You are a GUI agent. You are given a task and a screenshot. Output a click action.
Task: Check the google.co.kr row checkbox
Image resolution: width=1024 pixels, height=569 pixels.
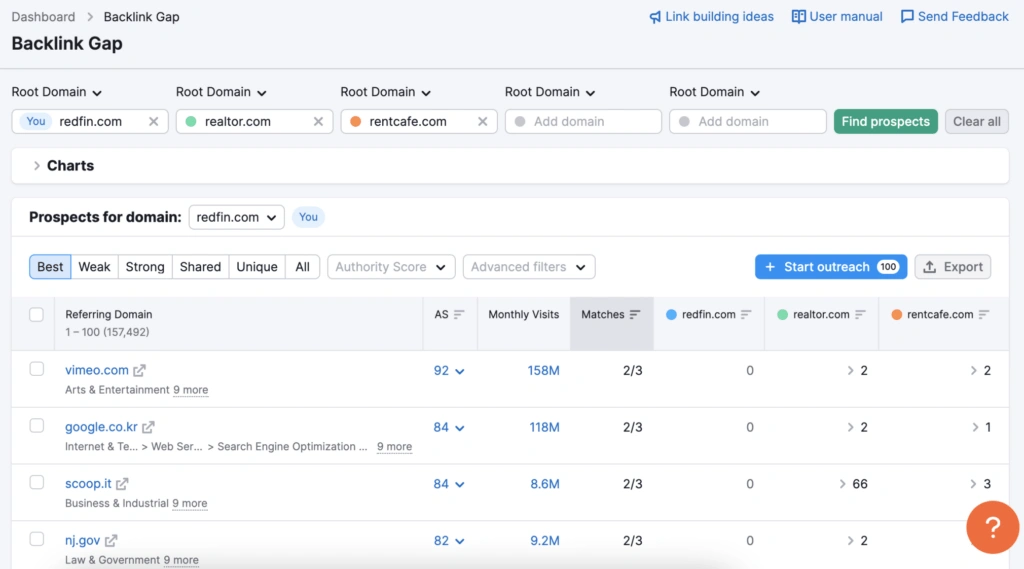(x=37, y=426)
